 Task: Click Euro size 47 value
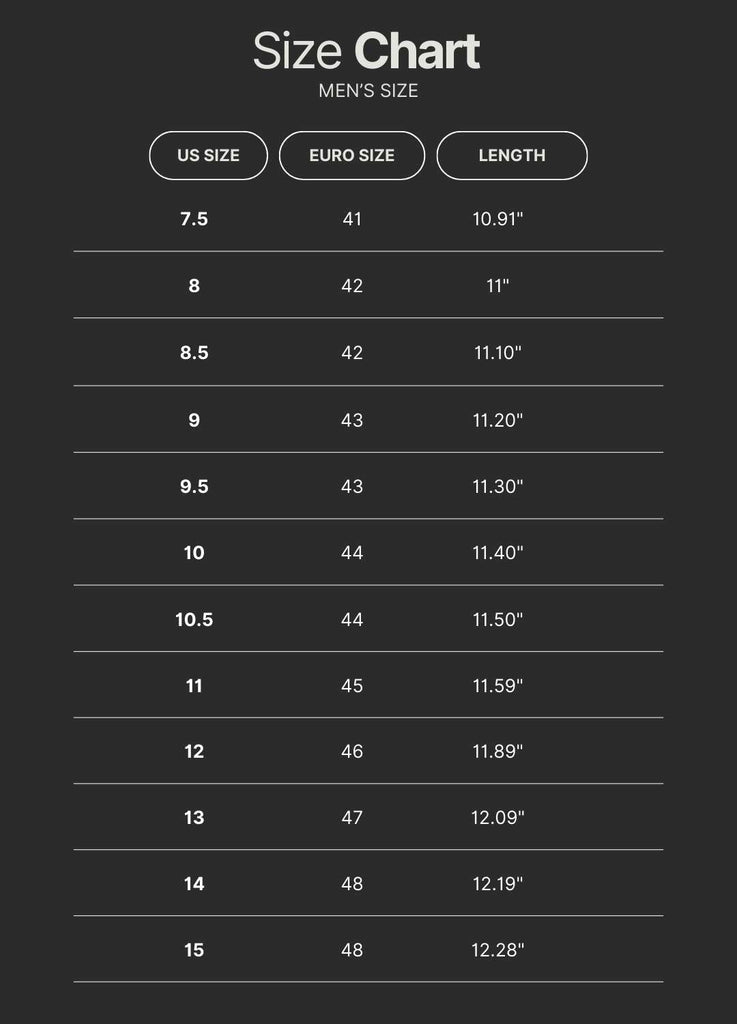point(352,817)
